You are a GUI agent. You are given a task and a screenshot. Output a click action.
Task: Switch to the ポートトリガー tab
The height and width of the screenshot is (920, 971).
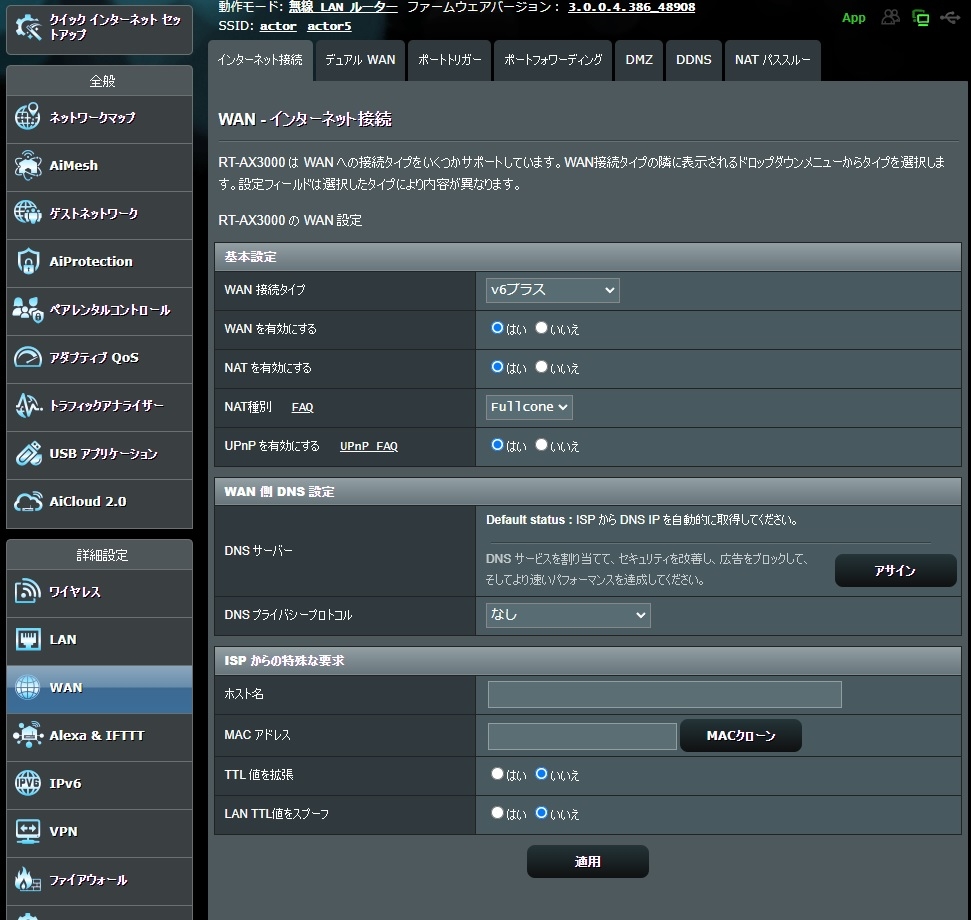[x=450, y=60]
